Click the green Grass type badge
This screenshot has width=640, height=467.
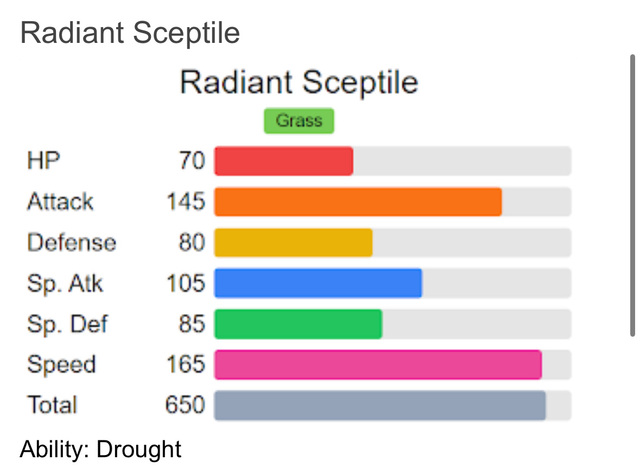(x=299, y=121)
